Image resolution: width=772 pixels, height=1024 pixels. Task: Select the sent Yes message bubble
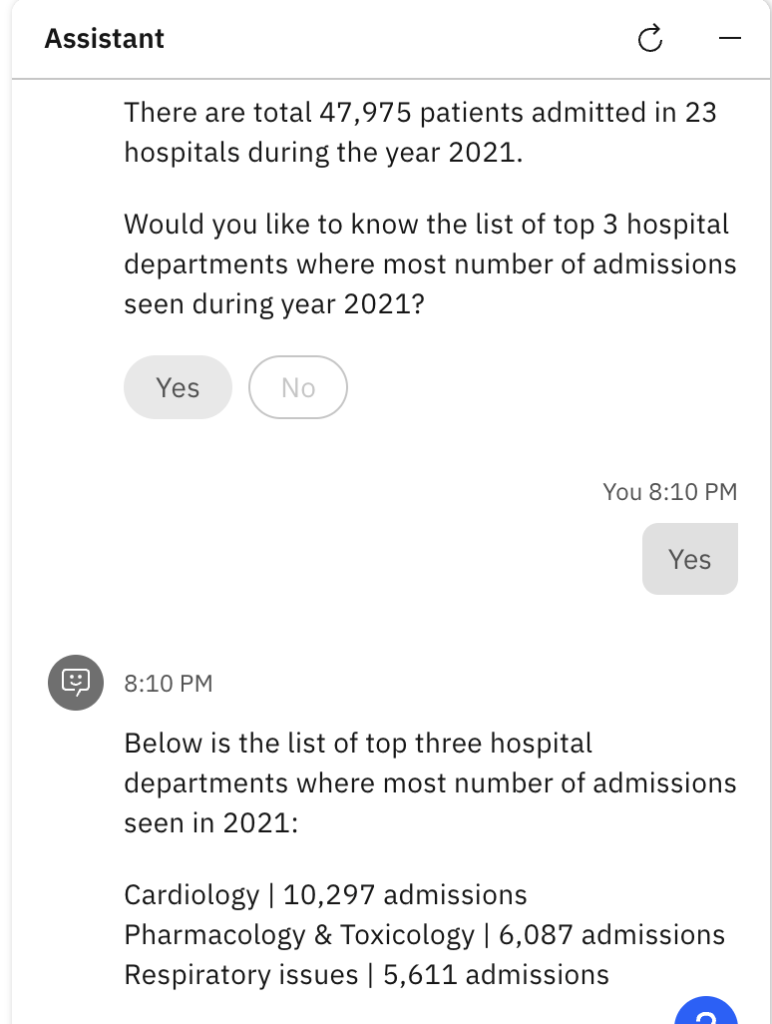pyautogui.click(x=690, y=559)
